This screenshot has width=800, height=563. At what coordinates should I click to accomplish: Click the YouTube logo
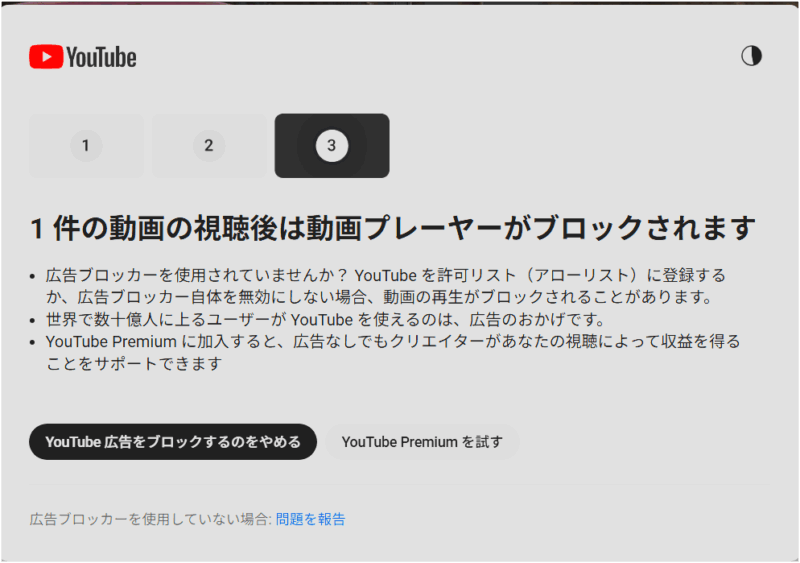(83, 57)
